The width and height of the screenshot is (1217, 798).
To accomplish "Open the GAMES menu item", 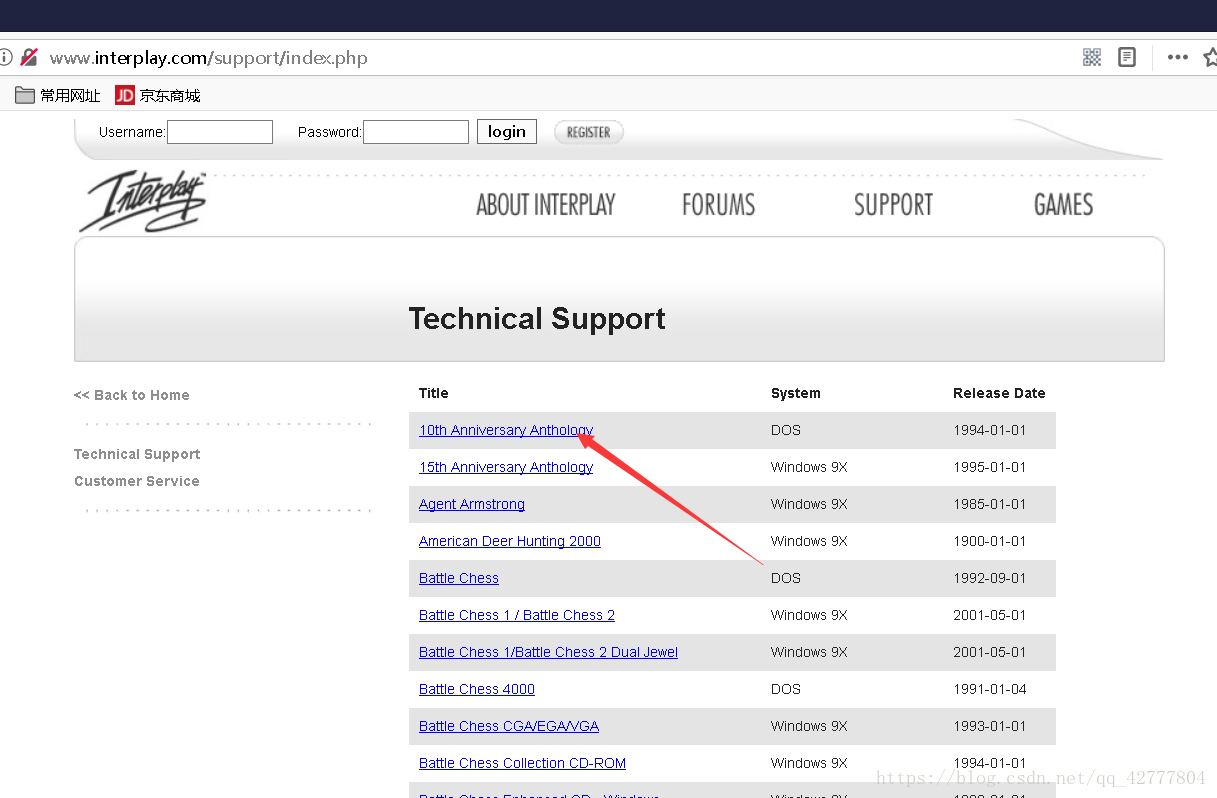I will pos(1063,205).
